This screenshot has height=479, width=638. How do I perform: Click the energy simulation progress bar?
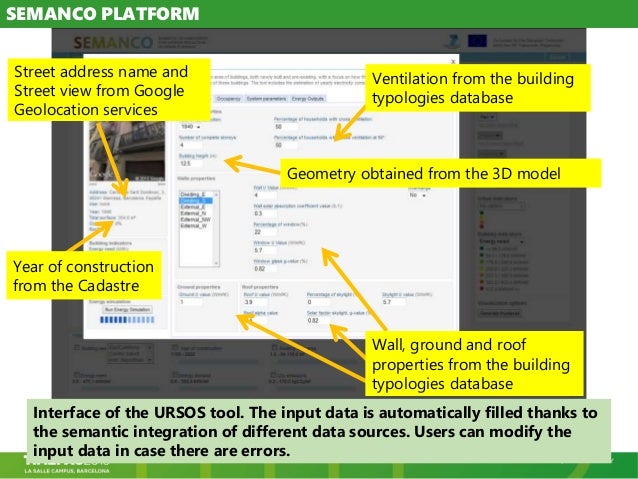coord(127,320)
